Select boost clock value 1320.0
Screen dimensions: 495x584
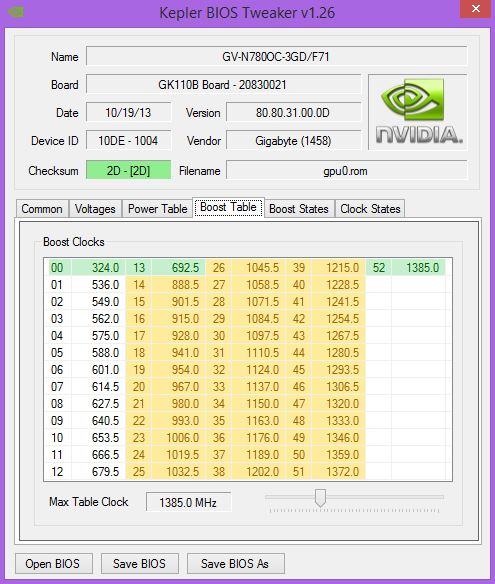(x=339, y=404)
